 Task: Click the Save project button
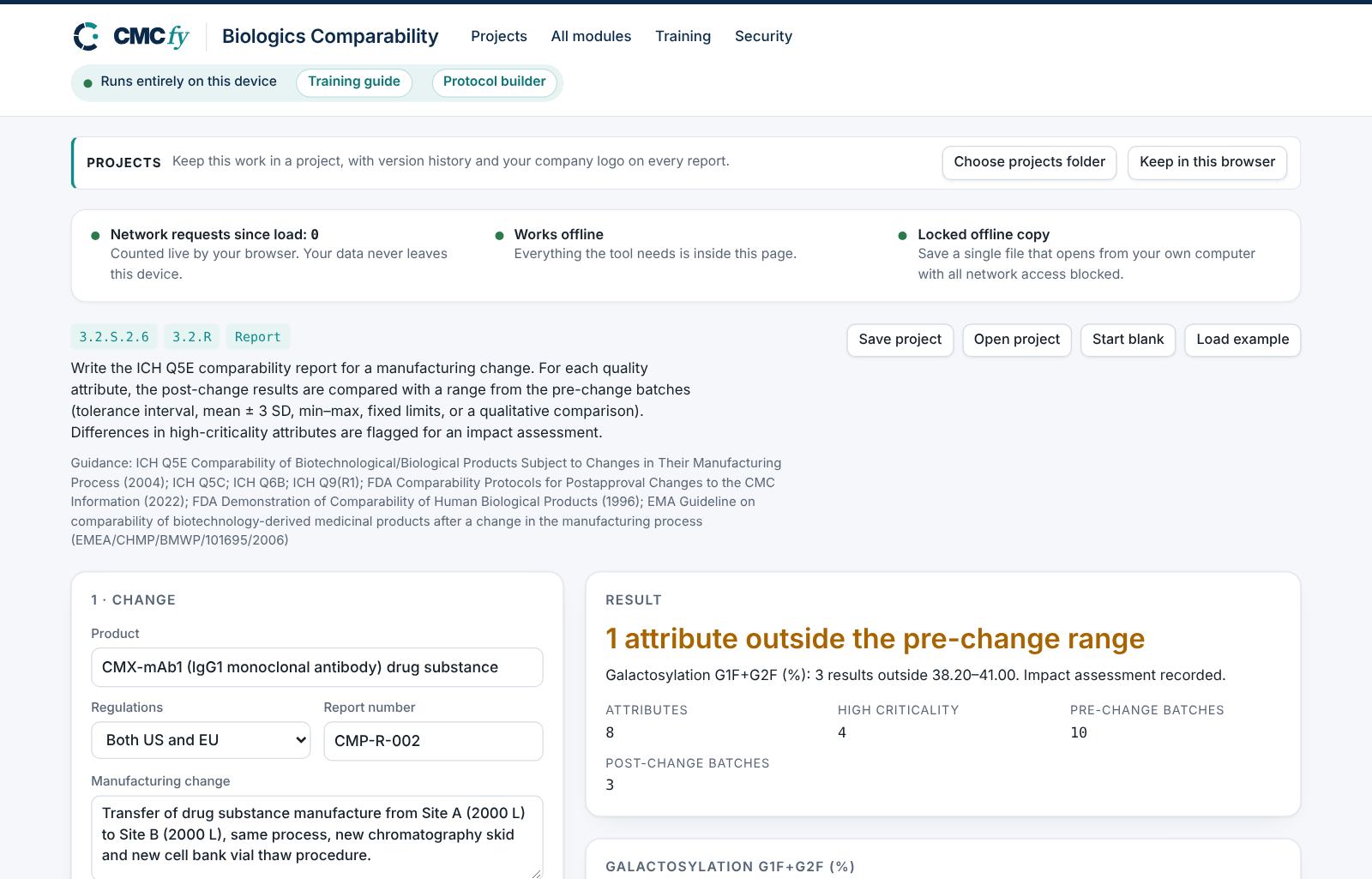900,340
